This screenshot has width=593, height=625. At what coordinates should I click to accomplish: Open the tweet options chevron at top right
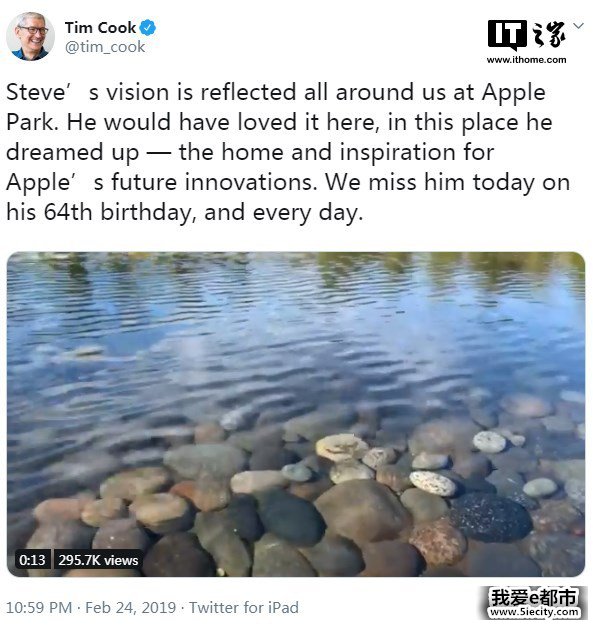[578, 26]
